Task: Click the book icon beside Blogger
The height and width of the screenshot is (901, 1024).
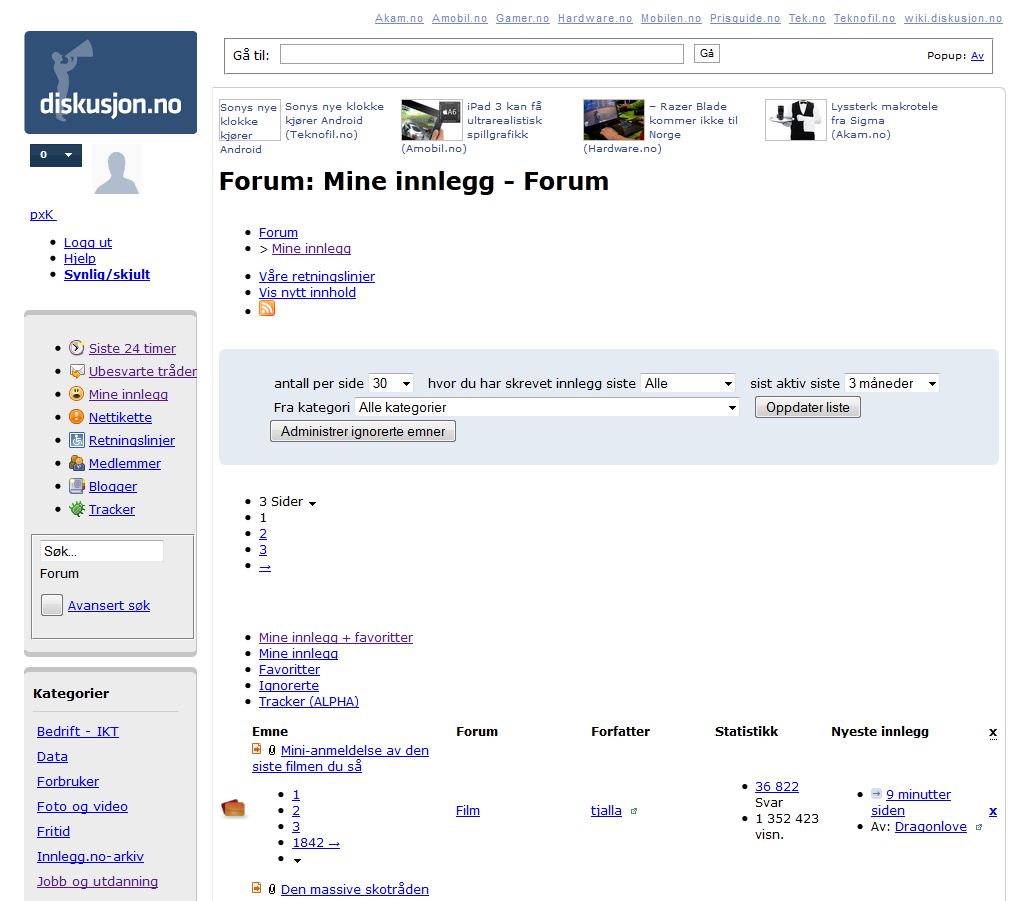Action: (76, 486)
